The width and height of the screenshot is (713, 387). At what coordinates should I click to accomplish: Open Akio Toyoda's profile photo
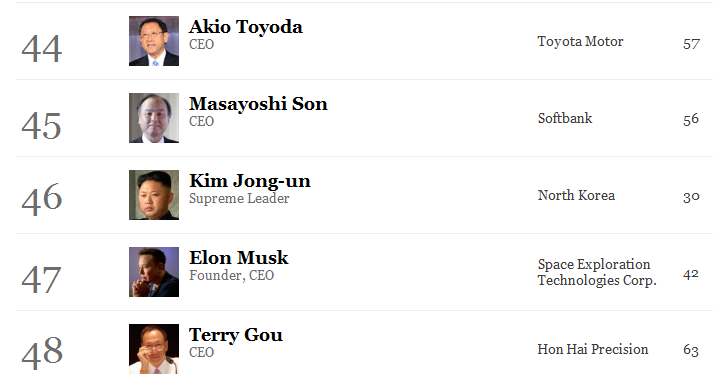[x=154, y=41]
